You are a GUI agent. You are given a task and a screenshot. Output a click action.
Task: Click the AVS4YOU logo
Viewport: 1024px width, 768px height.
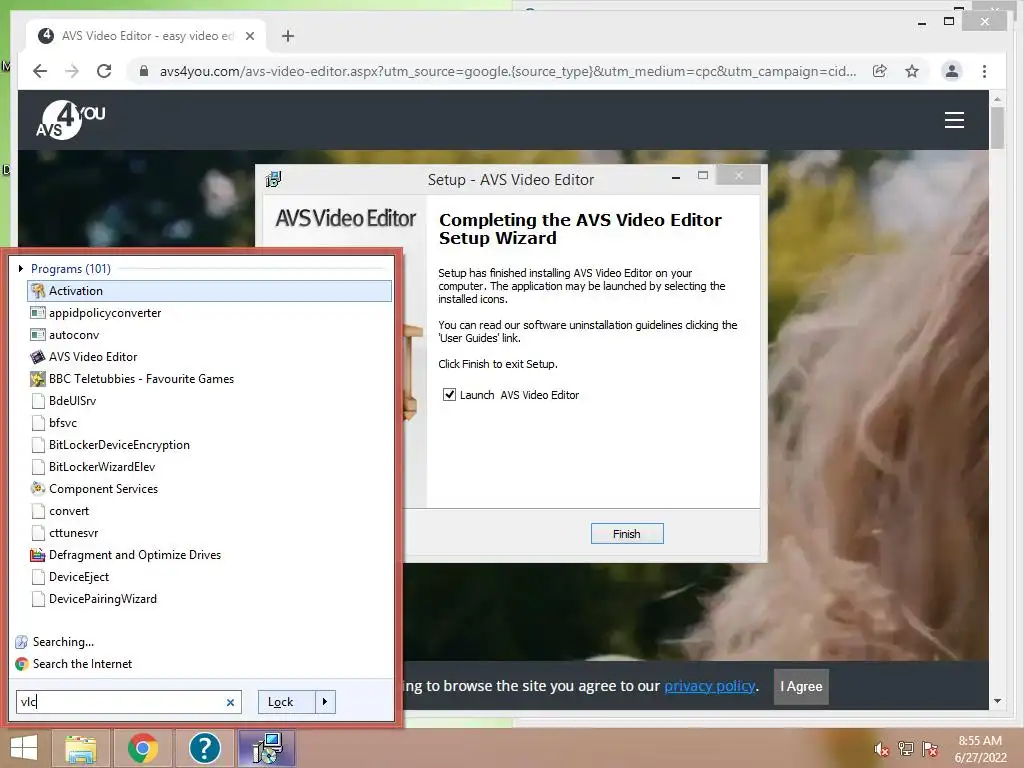click(x=71, y=120)
